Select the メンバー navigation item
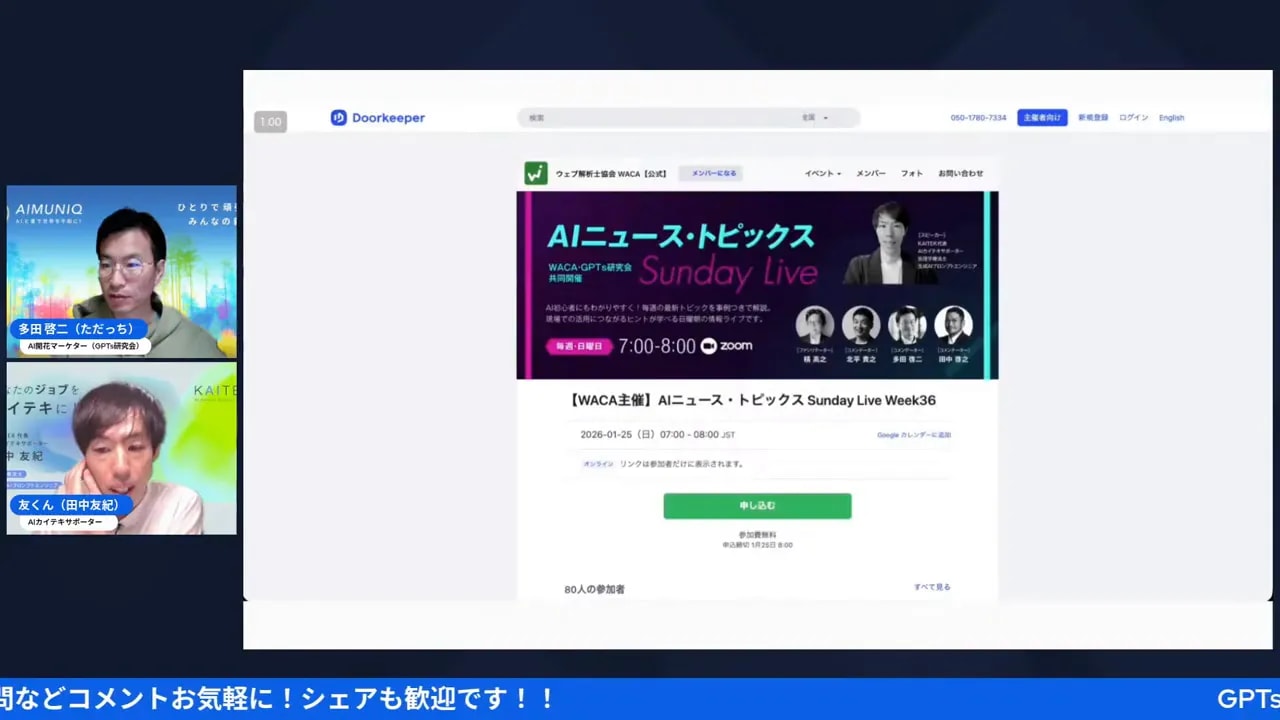1280x720 pixels. tap(869, 172)
